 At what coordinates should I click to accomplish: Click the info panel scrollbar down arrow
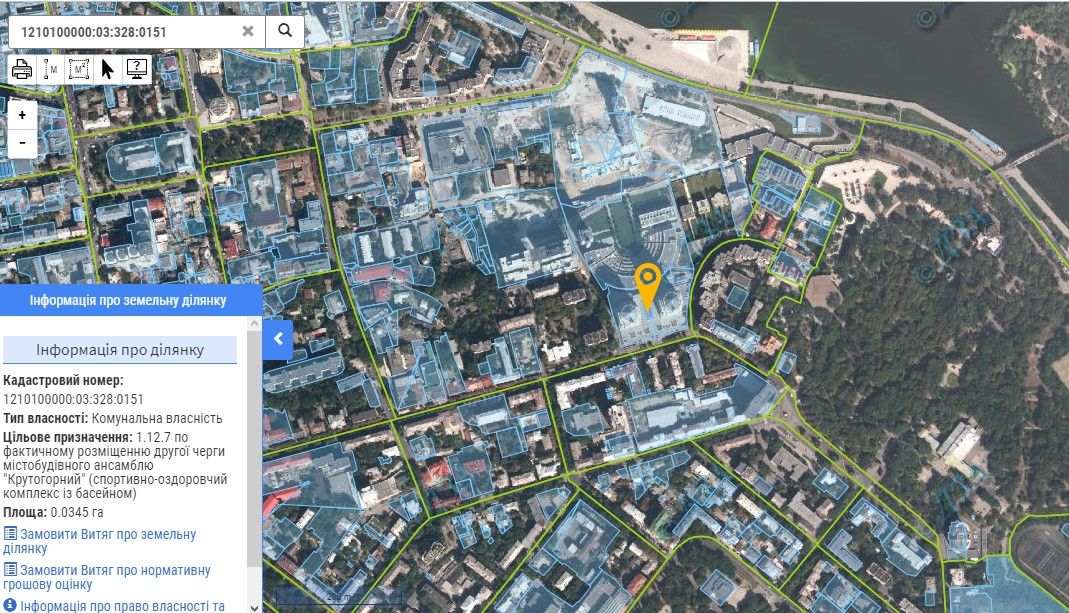(255, 606)
